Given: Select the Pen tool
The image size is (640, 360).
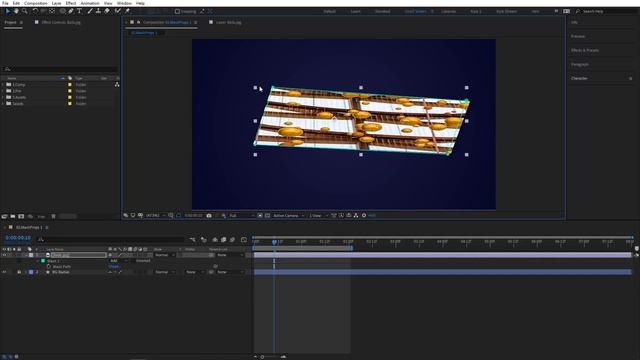Looking at the screenshot, I should [71, 11].
